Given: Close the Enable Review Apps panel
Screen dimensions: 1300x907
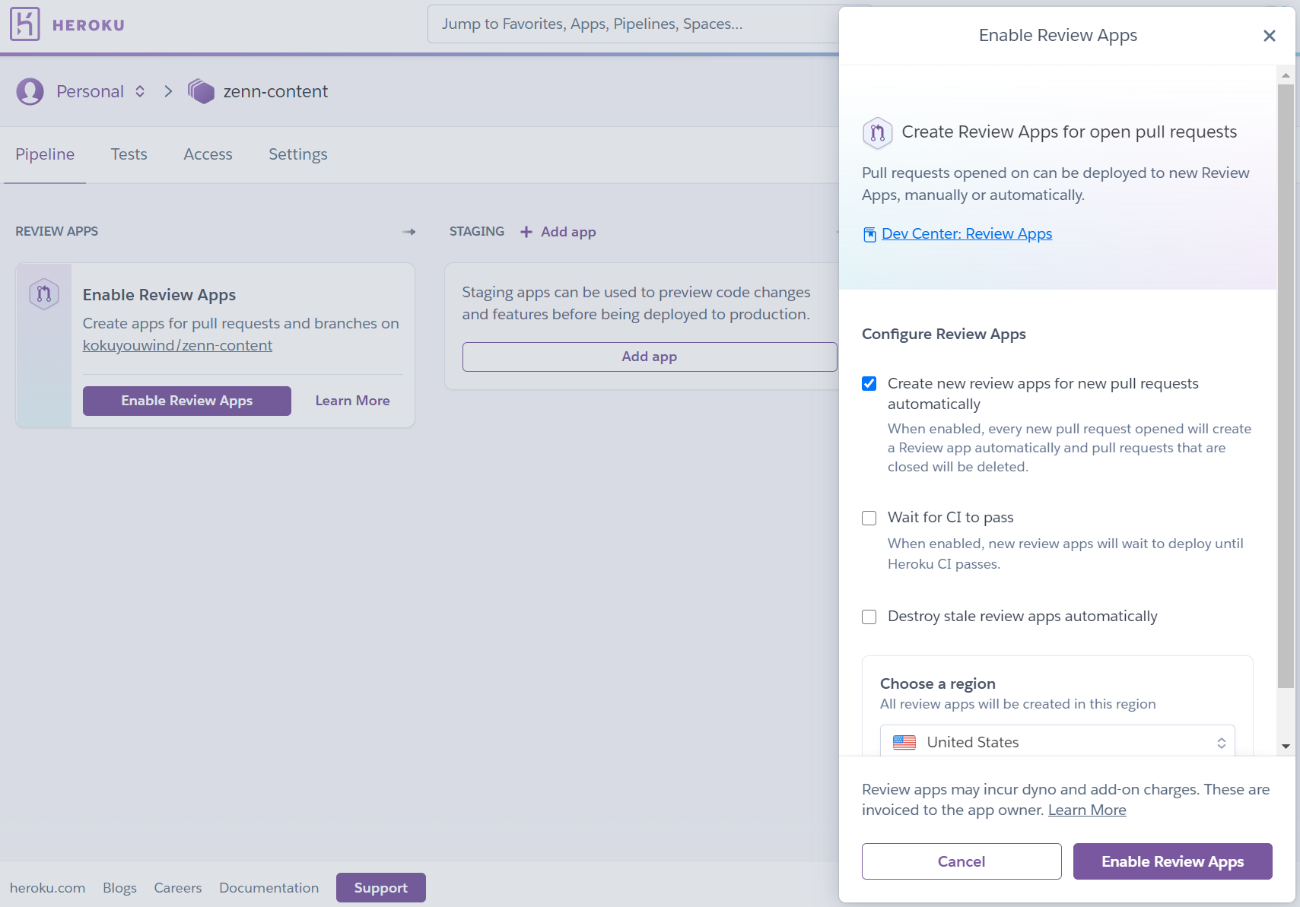Looking at the screenshot, I should point(1269,36).
